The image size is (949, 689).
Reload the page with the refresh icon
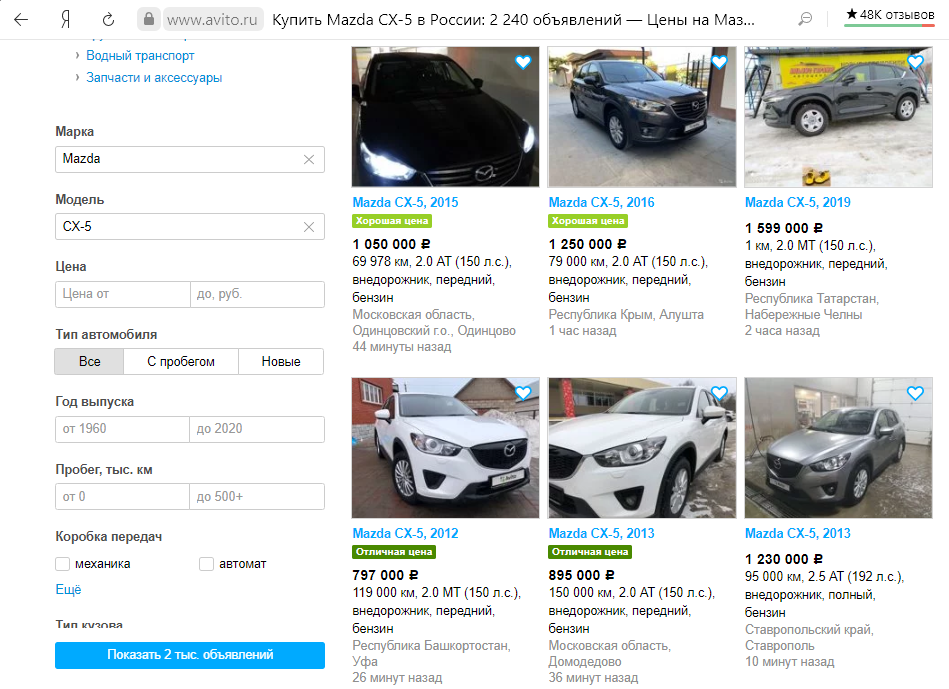[108, 19]
